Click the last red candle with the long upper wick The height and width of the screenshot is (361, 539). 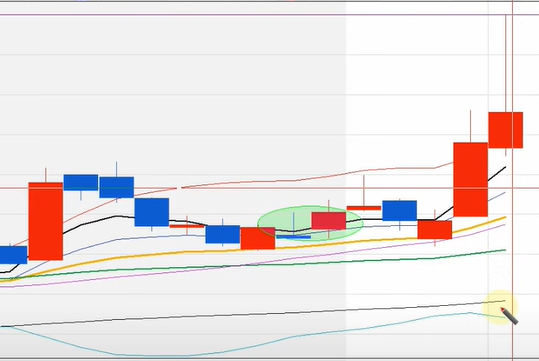pos(506,130)
